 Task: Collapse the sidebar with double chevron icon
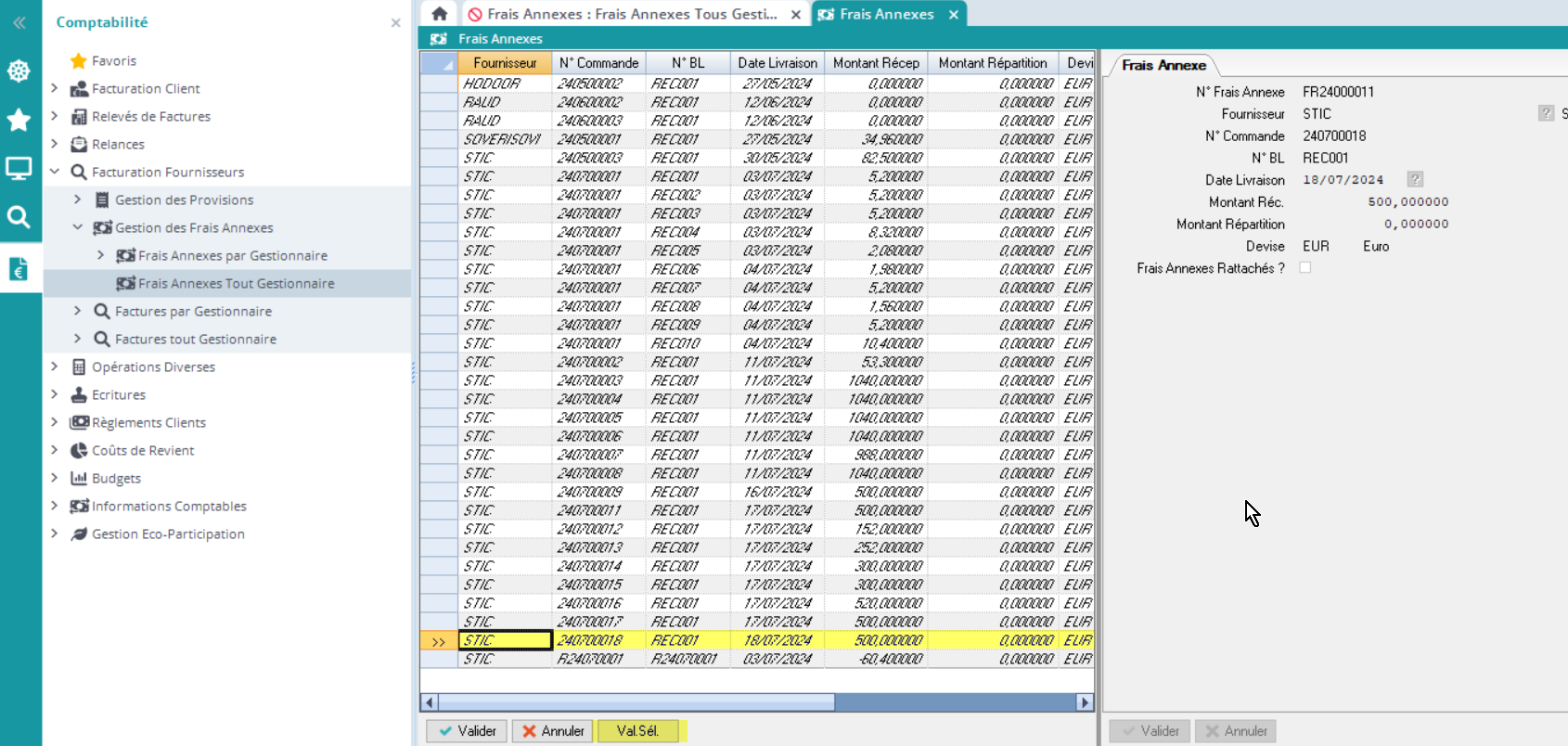(x=19, y=22)
